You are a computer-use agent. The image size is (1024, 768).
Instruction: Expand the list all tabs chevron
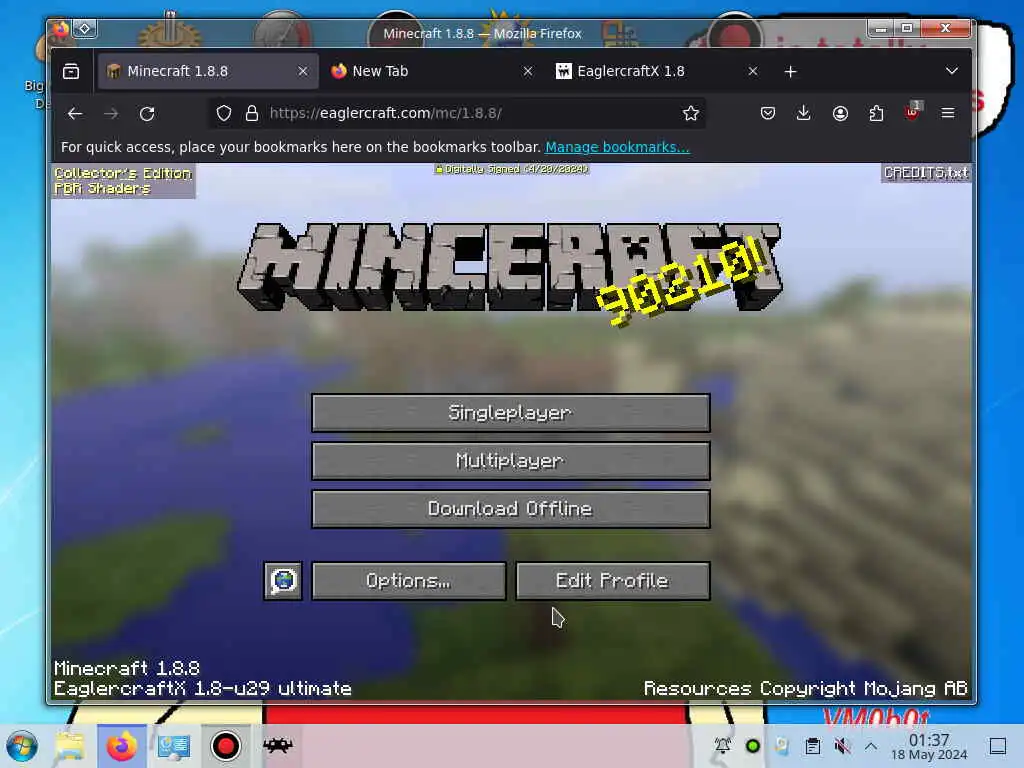pyautogui.click(x=952, y=71)
